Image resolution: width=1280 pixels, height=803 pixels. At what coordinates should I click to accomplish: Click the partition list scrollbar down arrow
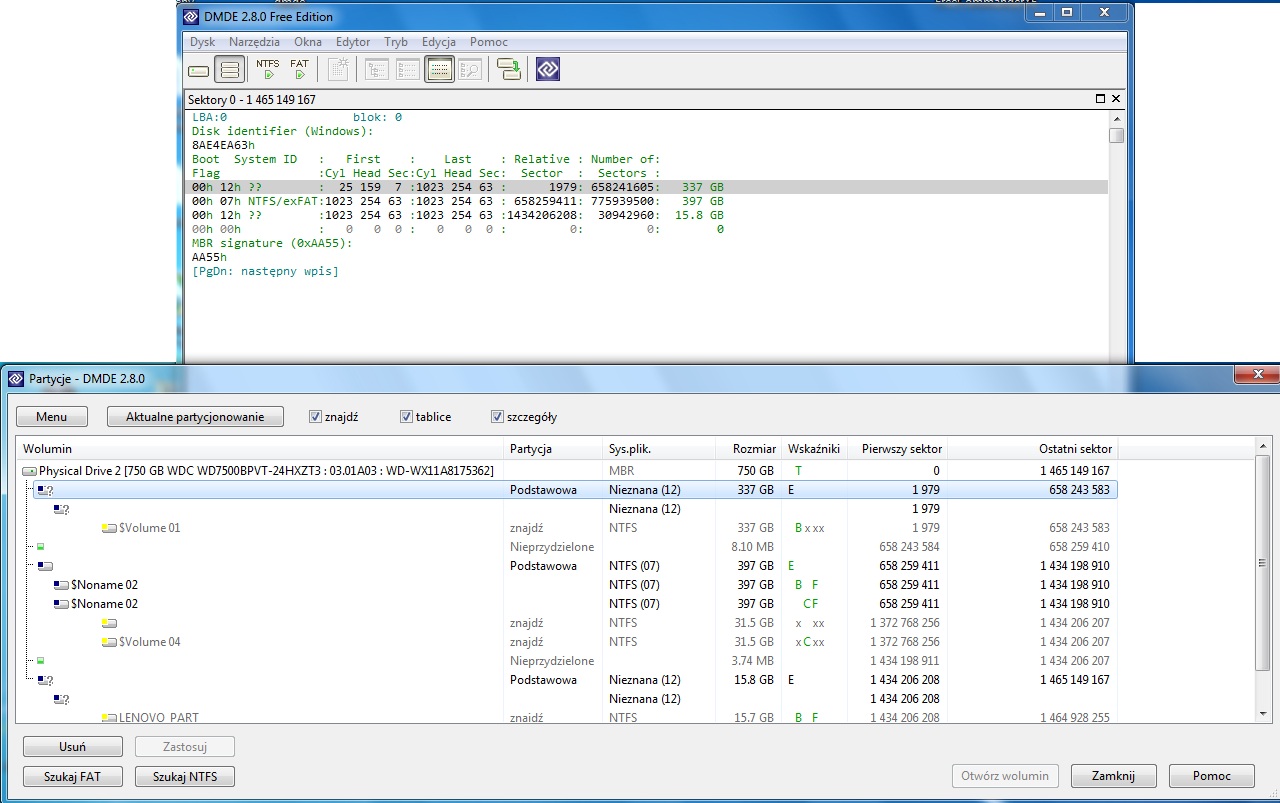[1263, 714]
